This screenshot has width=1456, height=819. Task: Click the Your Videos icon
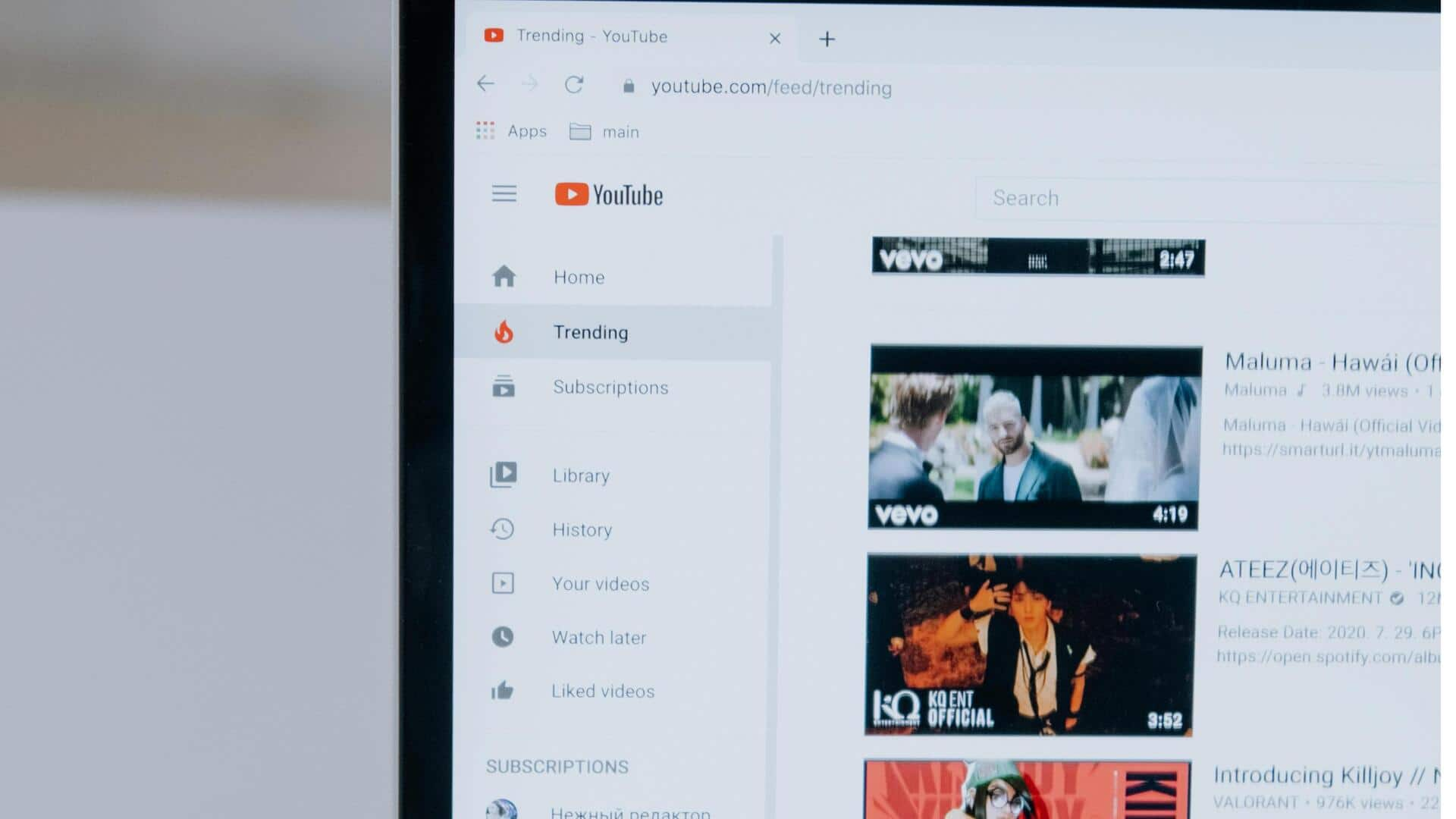tap(504, 582)
